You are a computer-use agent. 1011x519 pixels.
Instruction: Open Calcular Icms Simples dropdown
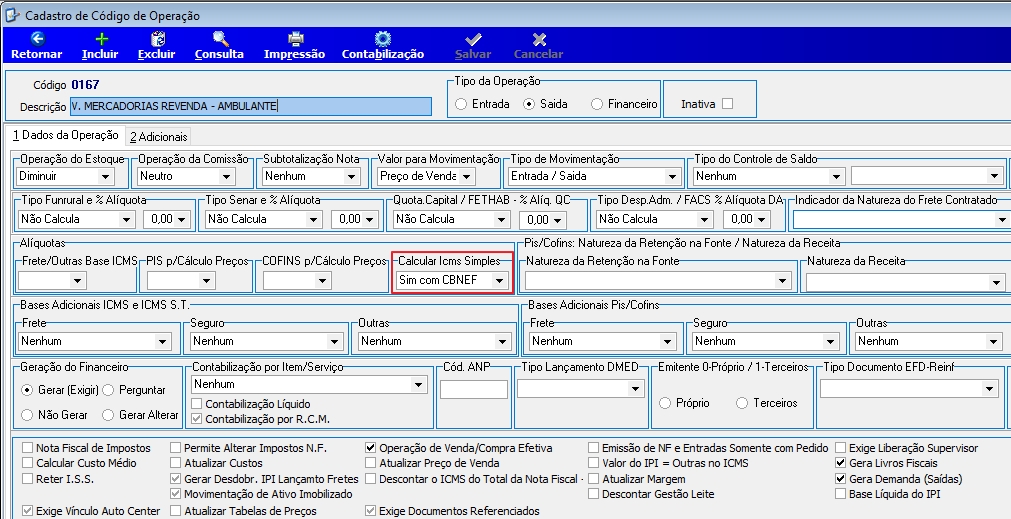pyautogui.click(x=499, y=280)
